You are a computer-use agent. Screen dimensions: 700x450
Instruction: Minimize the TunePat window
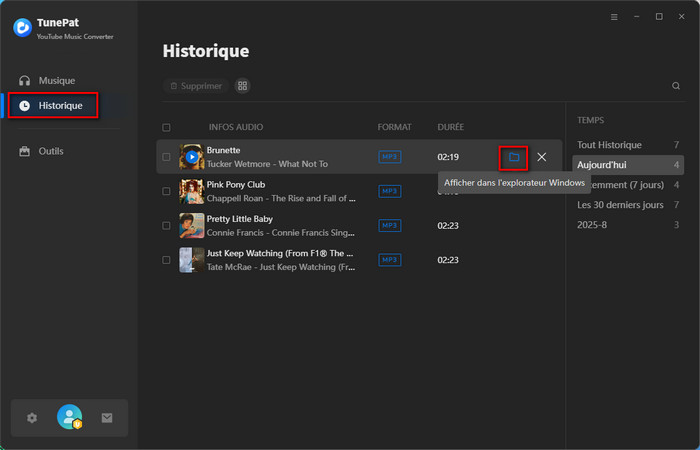637,17
